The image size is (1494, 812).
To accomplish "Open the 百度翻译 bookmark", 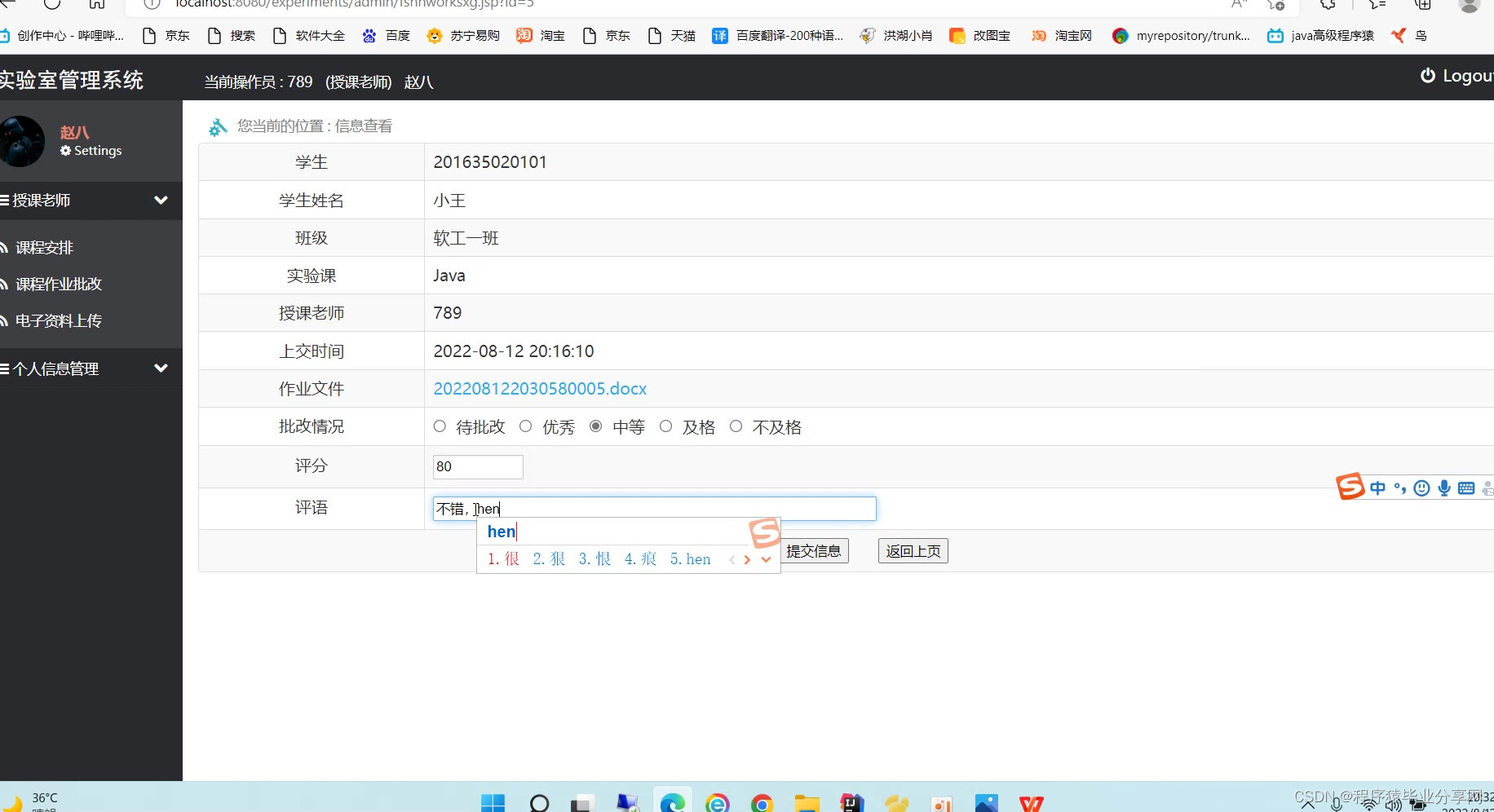I will click(x=778, y=36).
